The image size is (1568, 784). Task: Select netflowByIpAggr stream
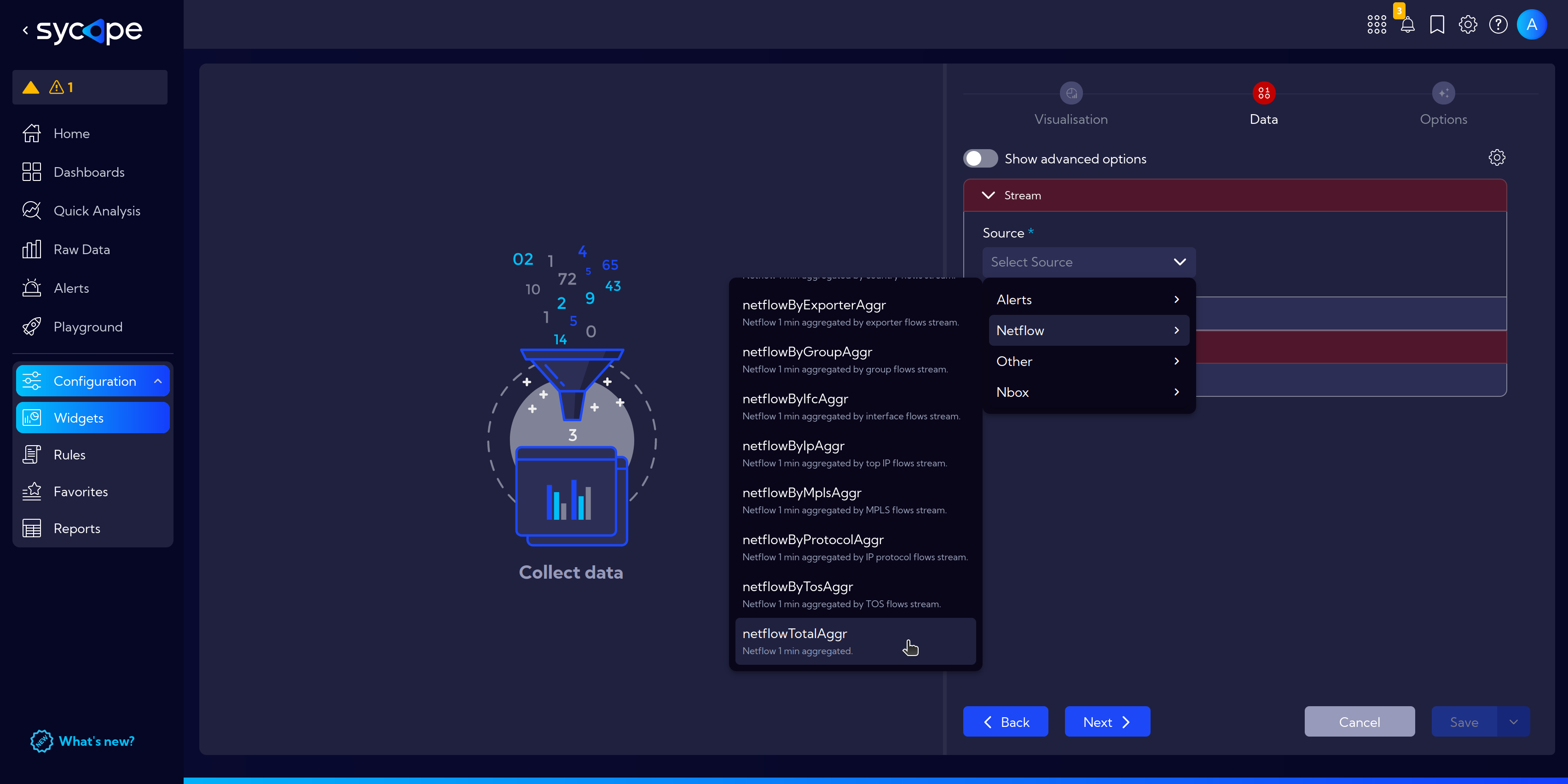(855, 453)
